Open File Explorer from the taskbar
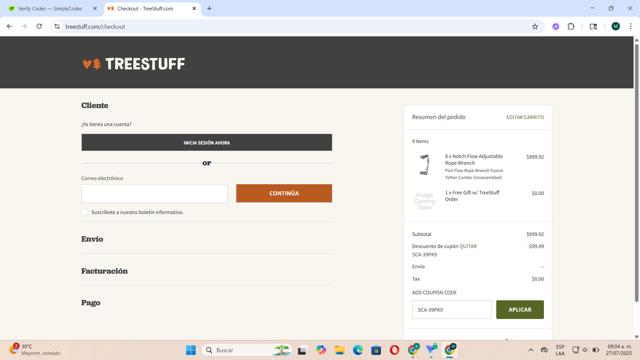This screenshot has height=360, width=640. (x=339, y=350)
